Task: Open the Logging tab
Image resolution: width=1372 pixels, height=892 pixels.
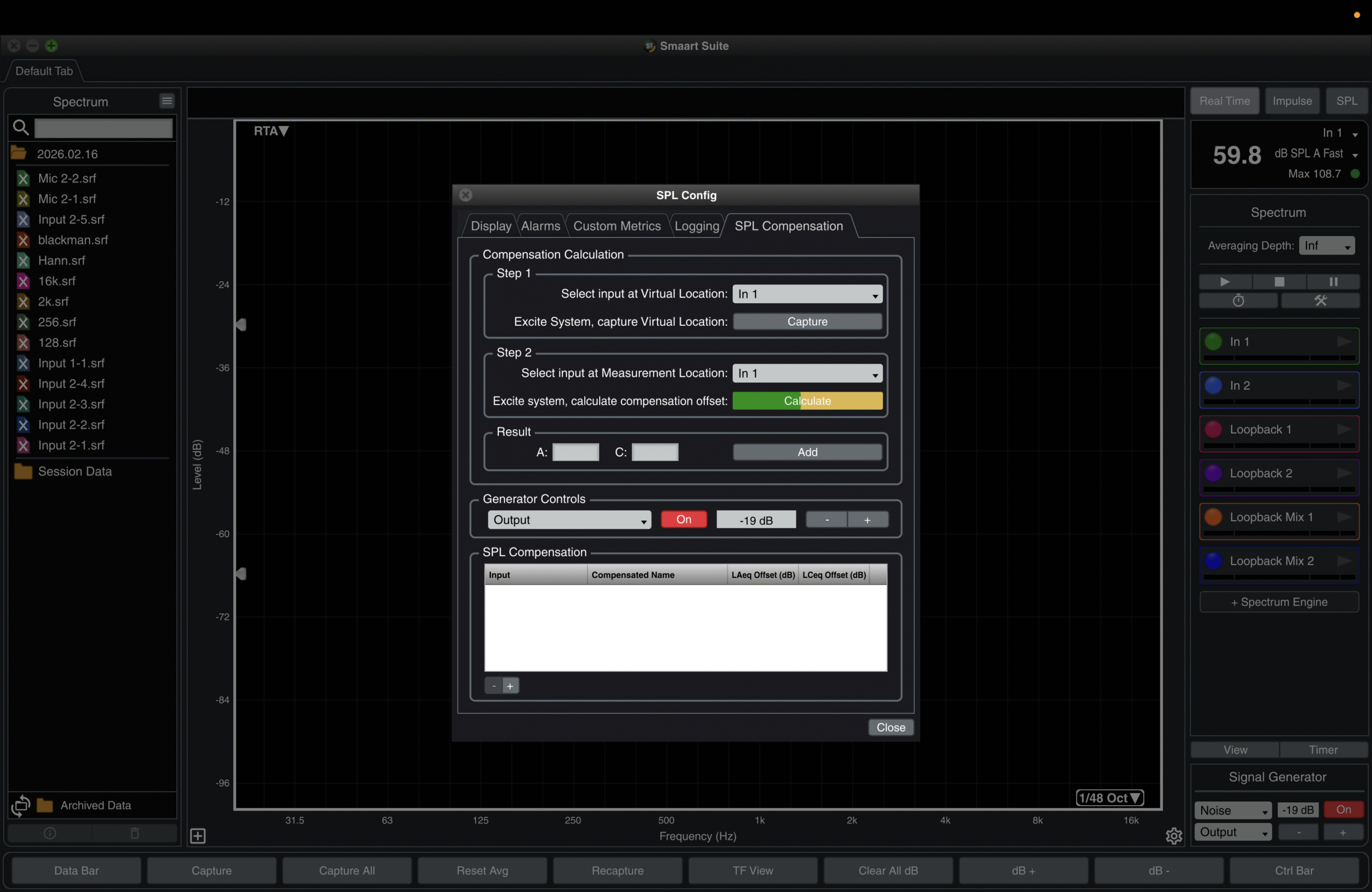Action: pyautogui.click(x=696, y=226)
